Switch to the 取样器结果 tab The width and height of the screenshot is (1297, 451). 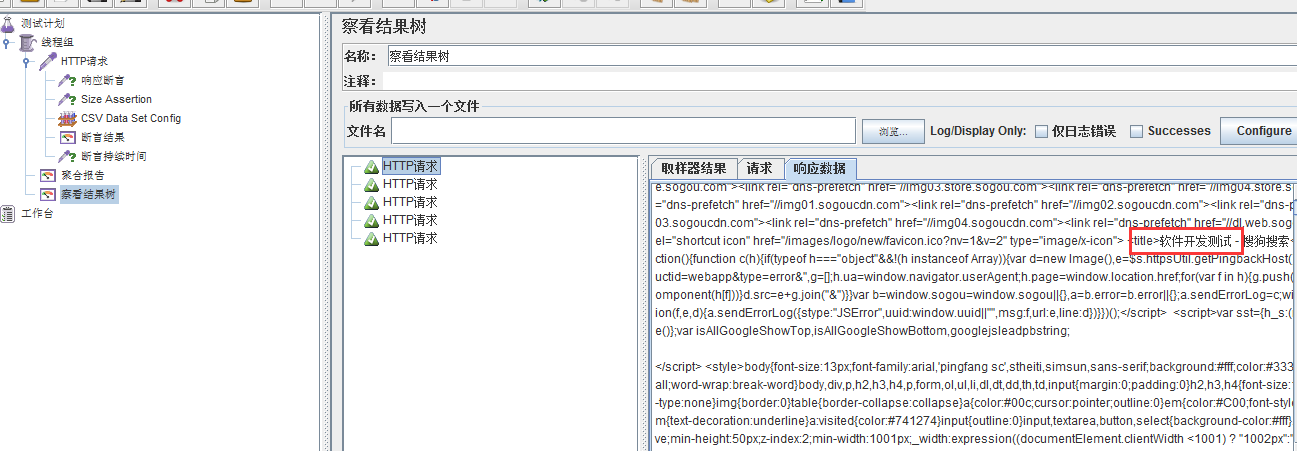tap(694, 168)
